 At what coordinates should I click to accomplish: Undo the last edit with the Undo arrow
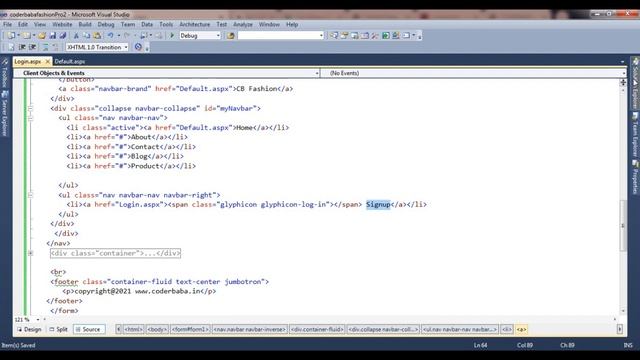111,36
